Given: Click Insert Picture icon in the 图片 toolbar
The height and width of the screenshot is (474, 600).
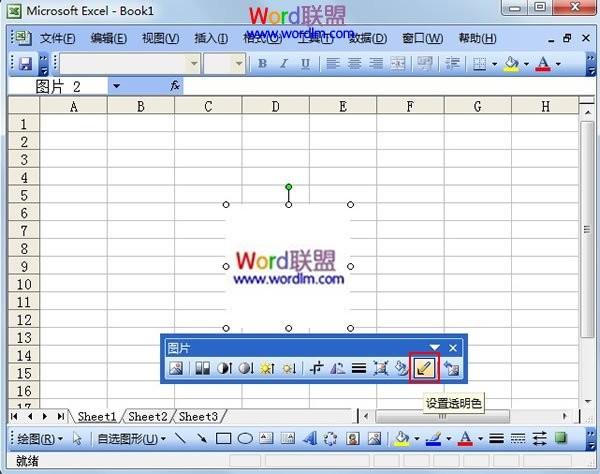Looking at the screenshot, I should coord(176,368).
